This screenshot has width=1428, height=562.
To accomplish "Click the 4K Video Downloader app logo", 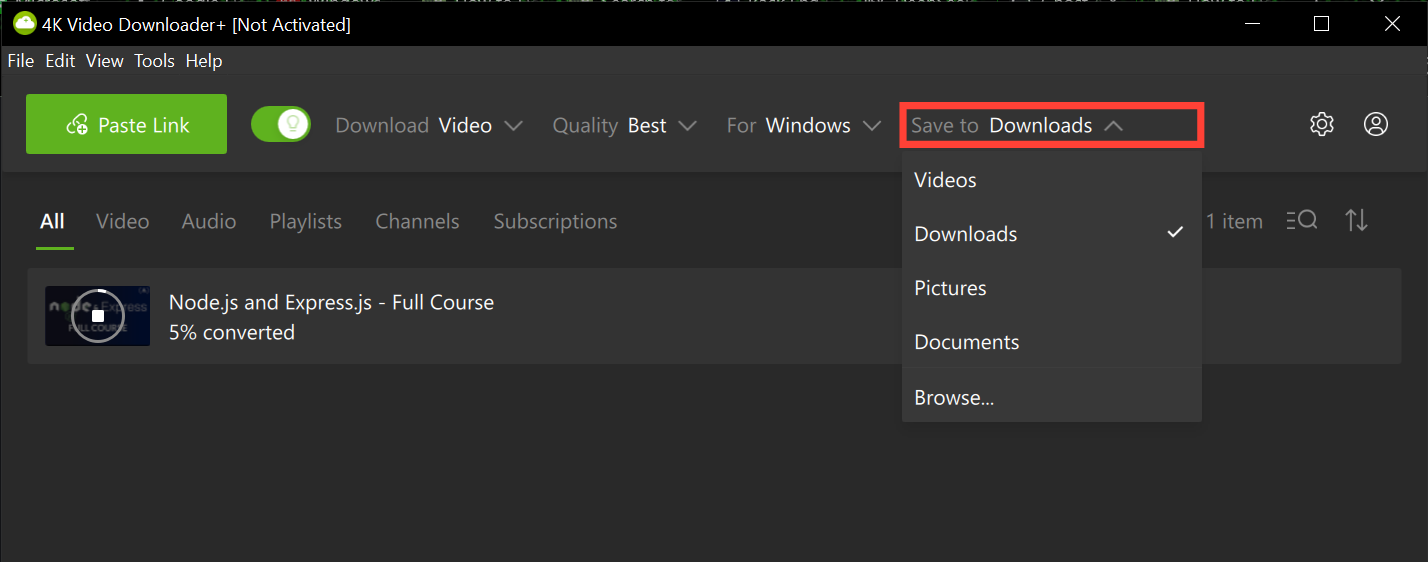I will pos(24,24).
